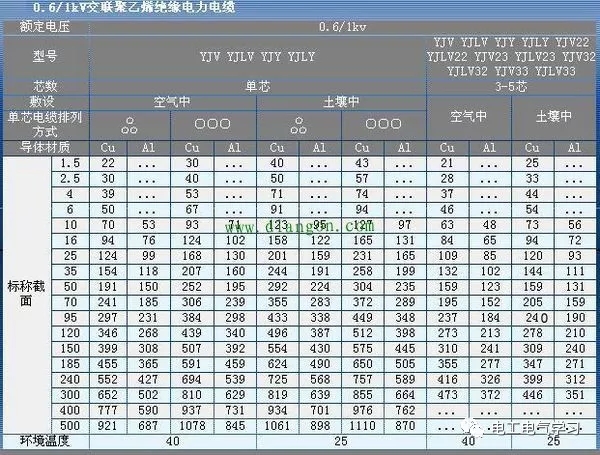Click the 500 cross-section row header

pyautogui.click(x=70, y=427)
